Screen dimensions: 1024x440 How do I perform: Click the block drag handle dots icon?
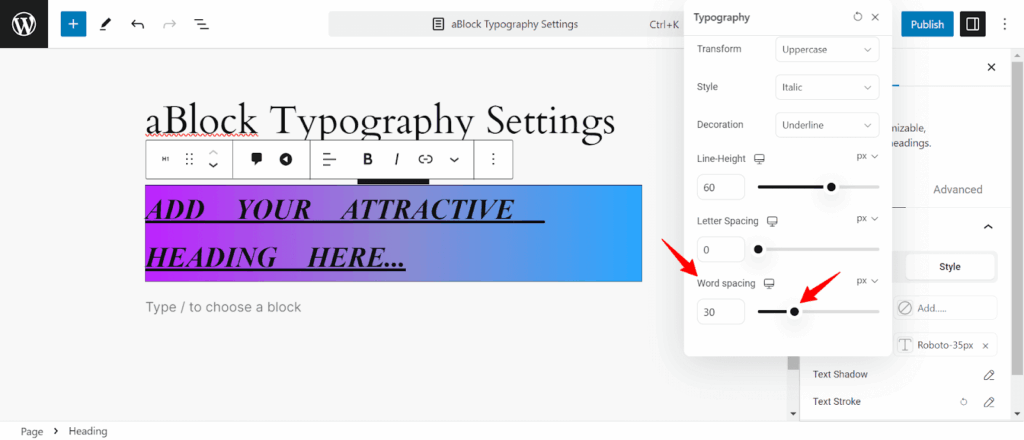[189, 159]
